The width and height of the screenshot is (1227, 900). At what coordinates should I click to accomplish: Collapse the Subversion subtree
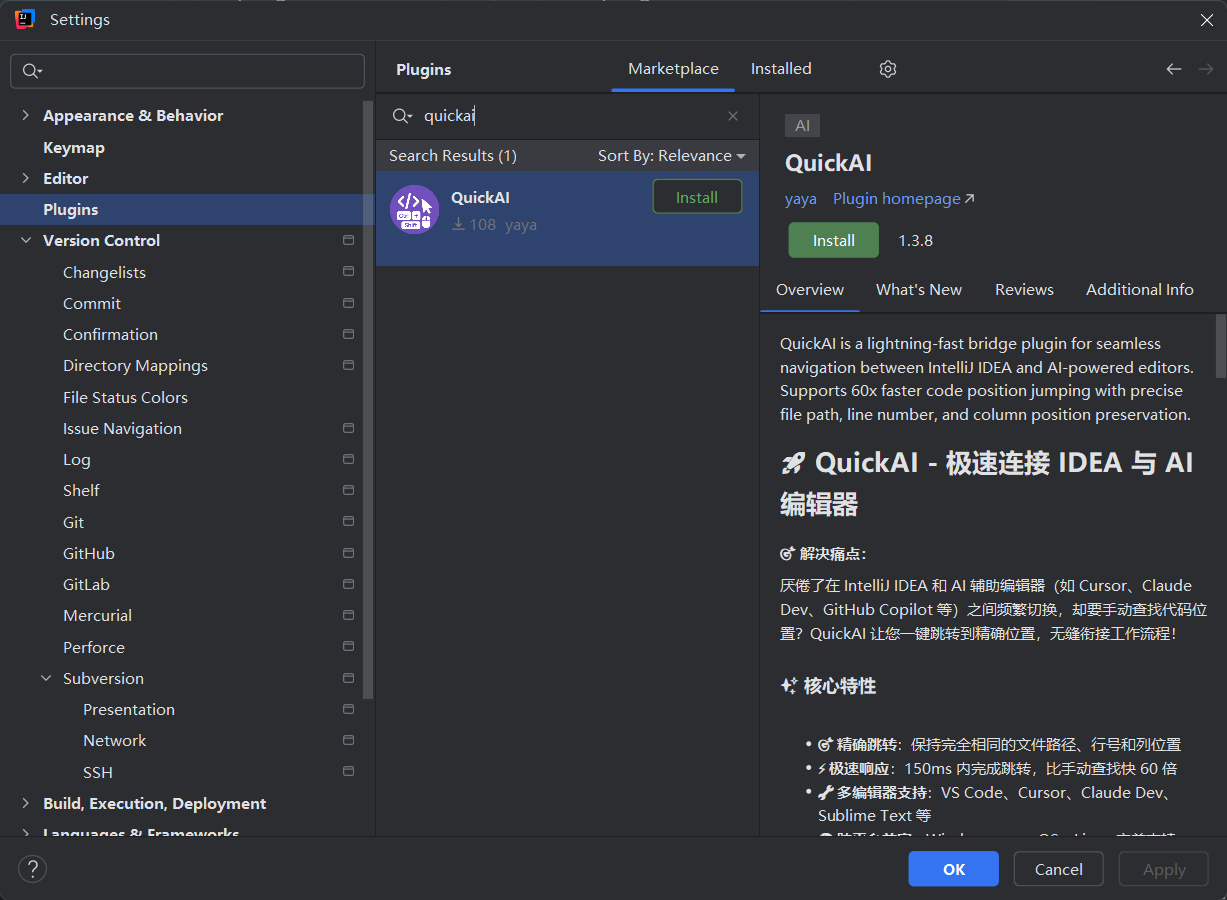[x=46, y=678]
